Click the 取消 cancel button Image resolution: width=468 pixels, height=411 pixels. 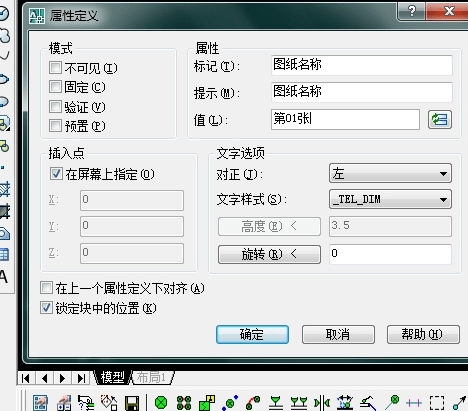[x=338, y=334]
